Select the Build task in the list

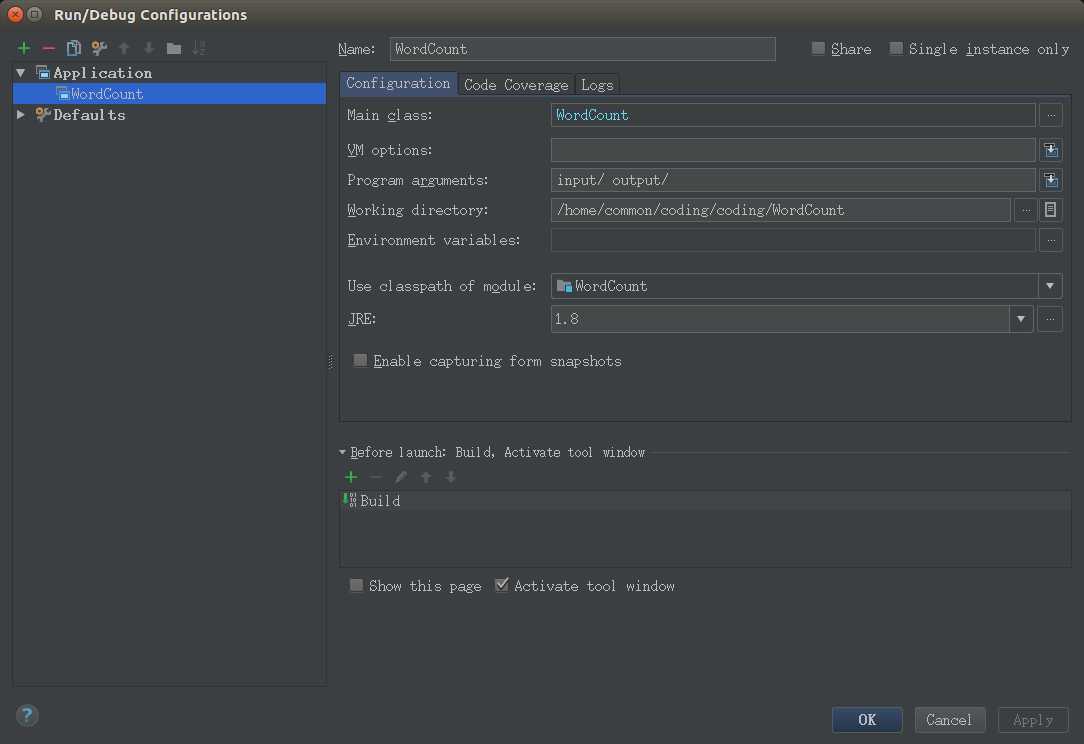point(705,501)
